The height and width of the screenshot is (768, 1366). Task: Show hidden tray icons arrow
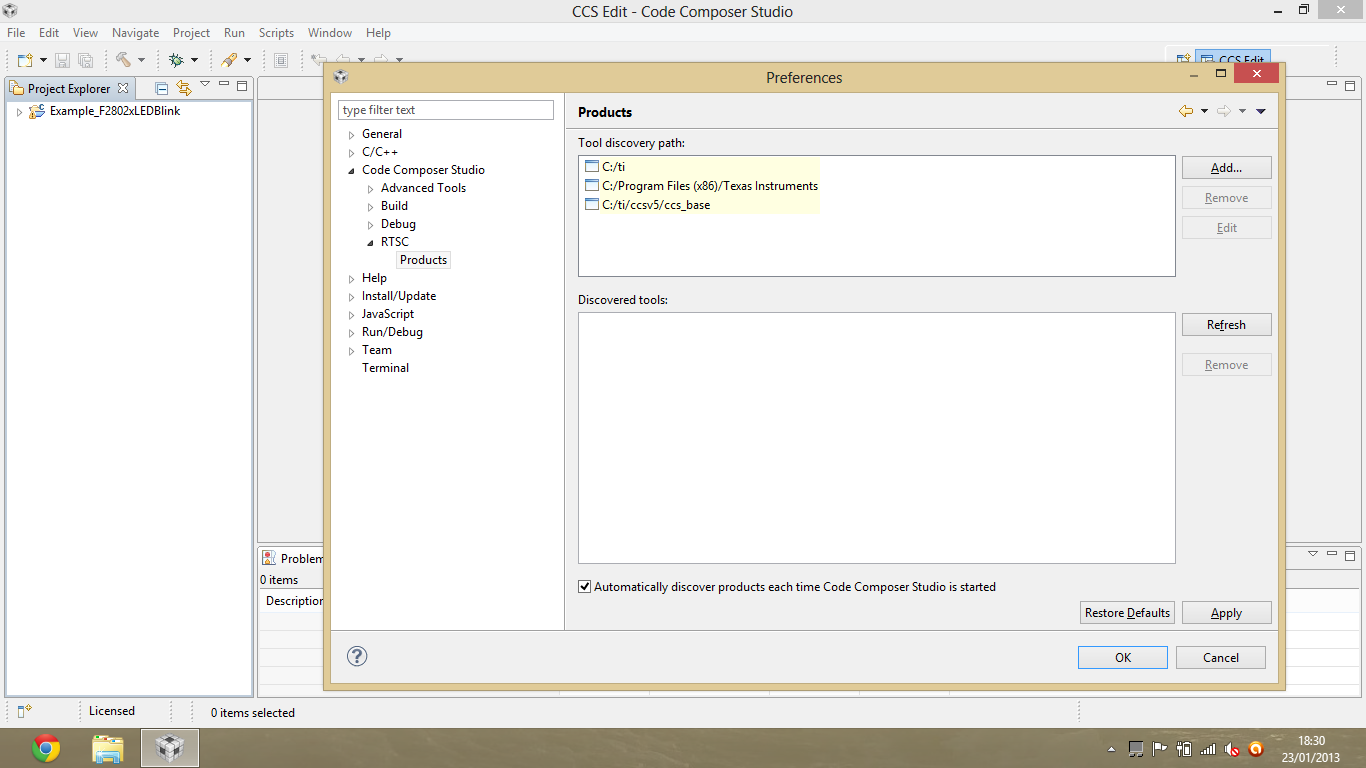[x=1111, y=749]
